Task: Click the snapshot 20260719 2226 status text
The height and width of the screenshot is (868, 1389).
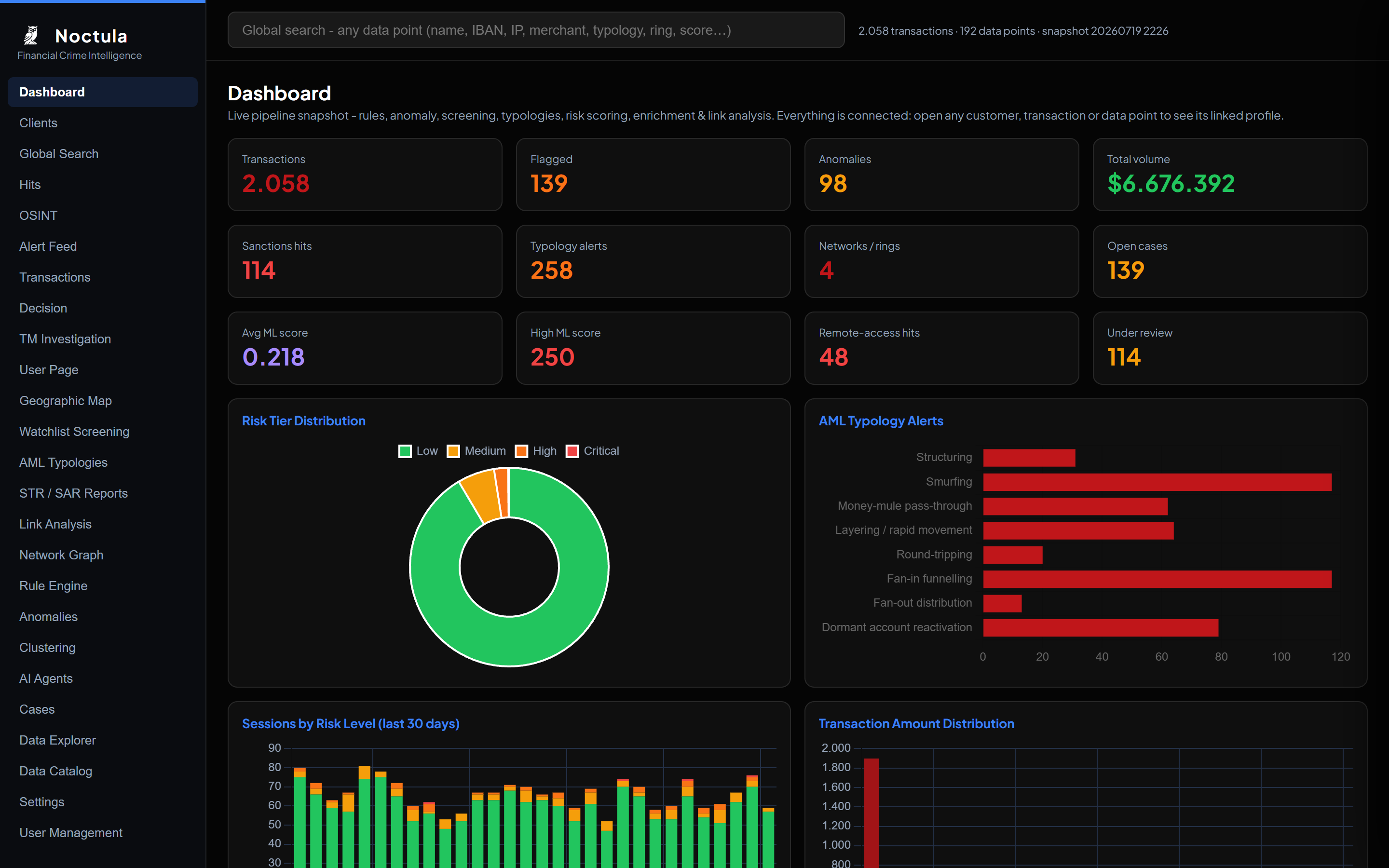Action: click(1105, 31)
